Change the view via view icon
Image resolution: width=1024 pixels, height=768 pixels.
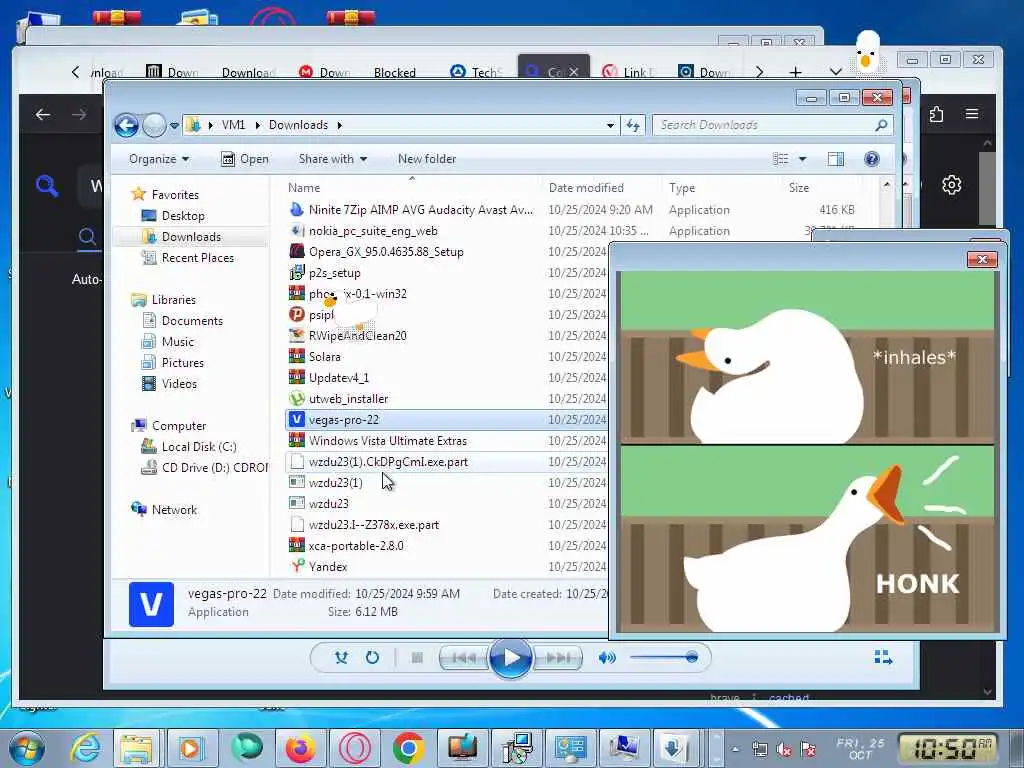[780, 159]
